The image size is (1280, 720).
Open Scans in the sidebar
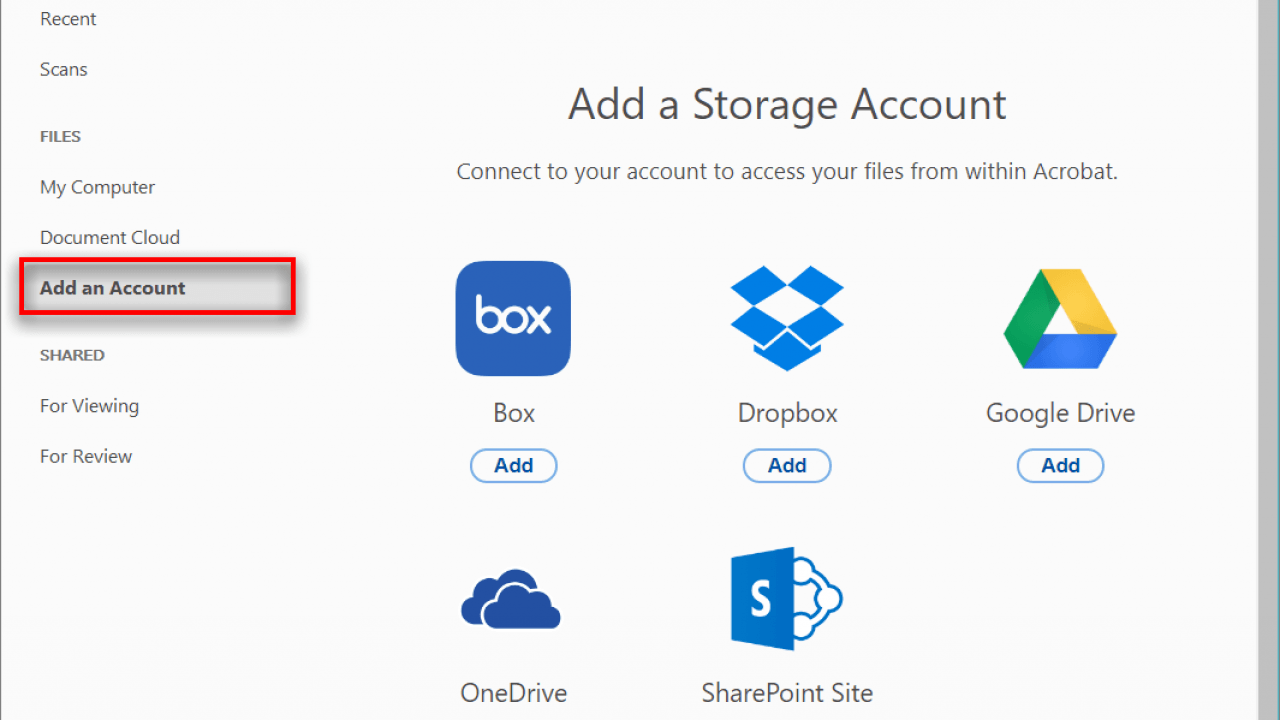point(64,69)
